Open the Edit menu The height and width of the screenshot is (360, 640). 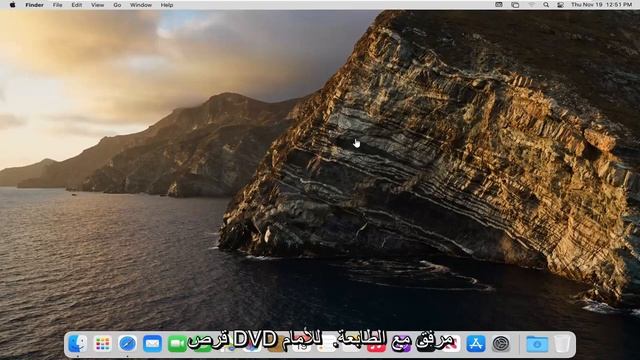(77, 5)
